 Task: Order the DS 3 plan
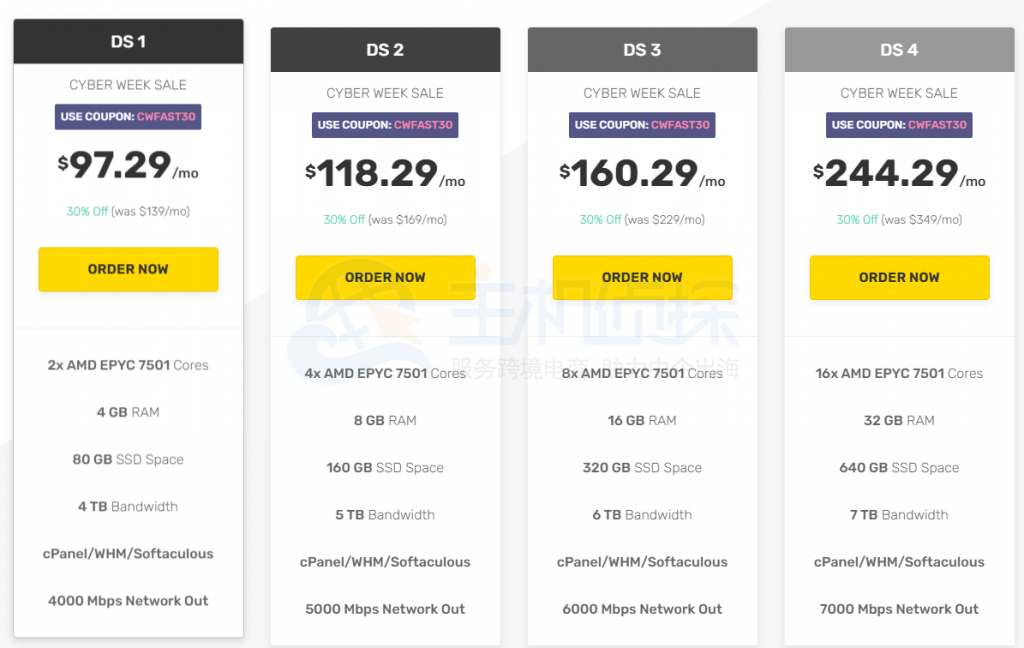(x=642, y=277)
